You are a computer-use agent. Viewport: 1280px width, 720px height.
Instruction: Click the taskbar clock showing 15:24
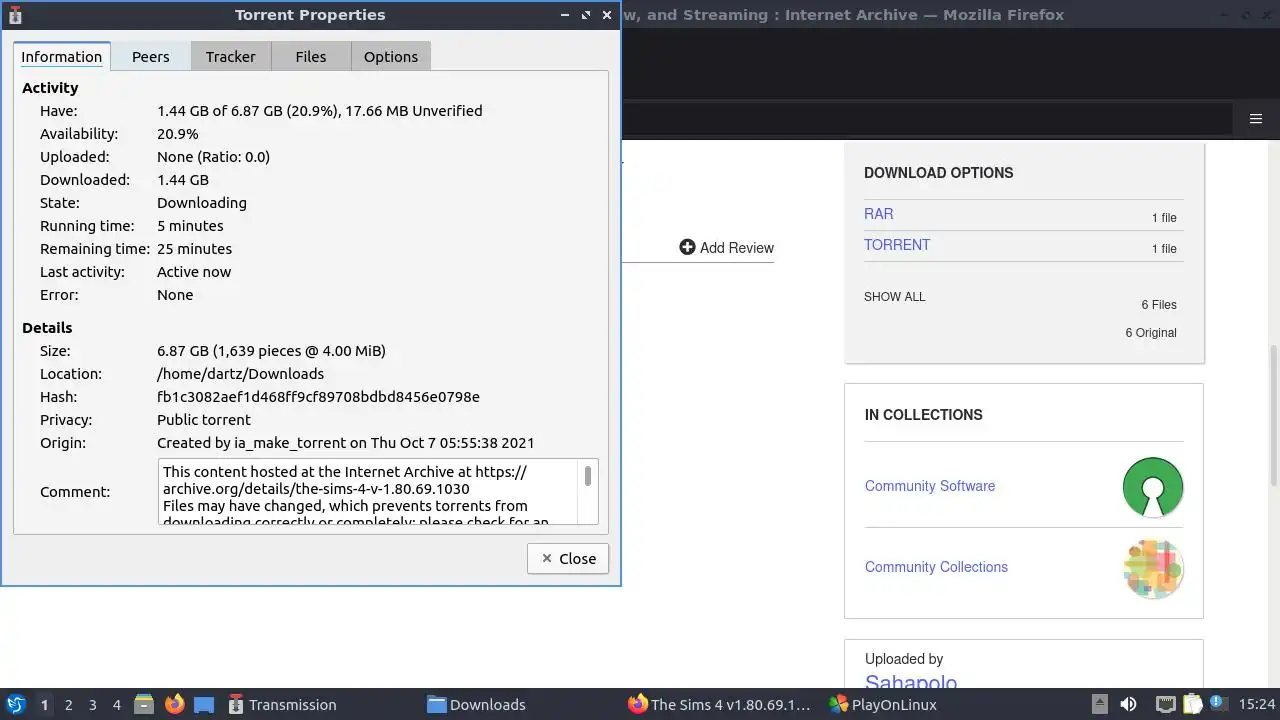tap(1257, 704)
